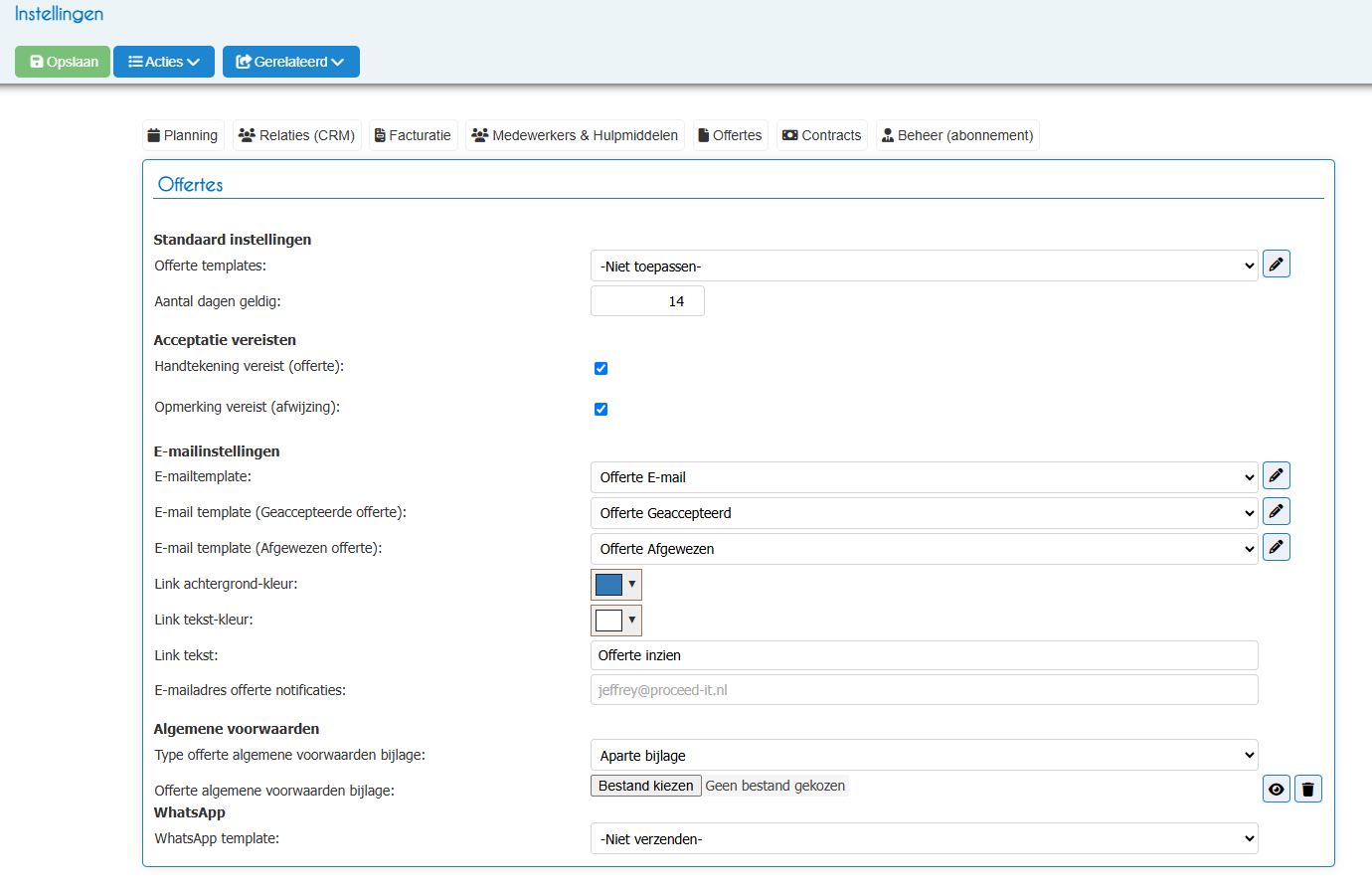Open the Gerelateerd dropdown menu

click(290, 62)
